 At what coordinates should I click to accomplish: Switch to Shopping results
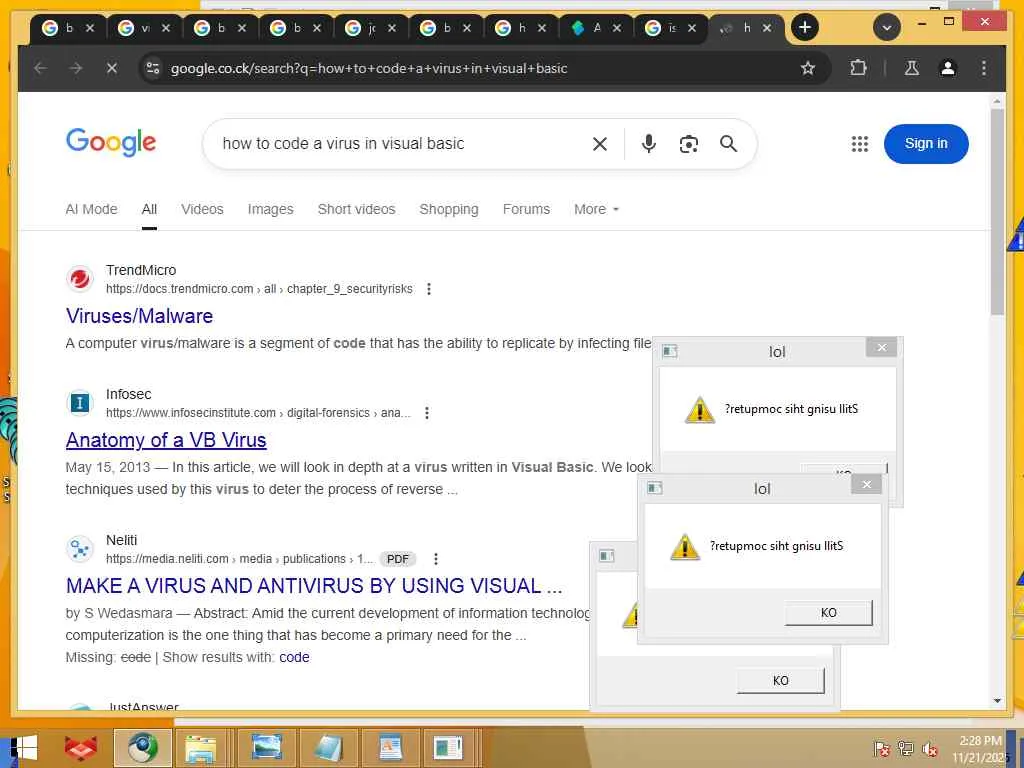click(x=449, y=209)
